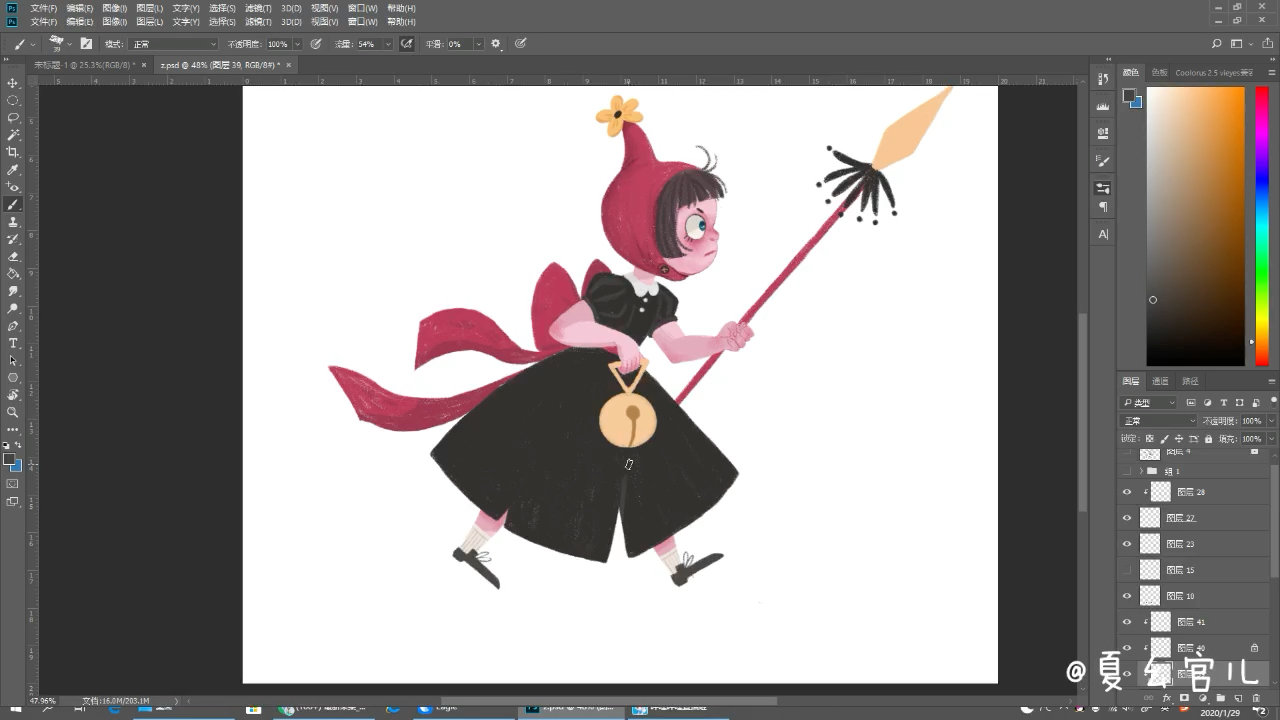Open the workspace switcher in options bar
Viewport: 1280px width, 720px height.
(x=1239, y=44)
